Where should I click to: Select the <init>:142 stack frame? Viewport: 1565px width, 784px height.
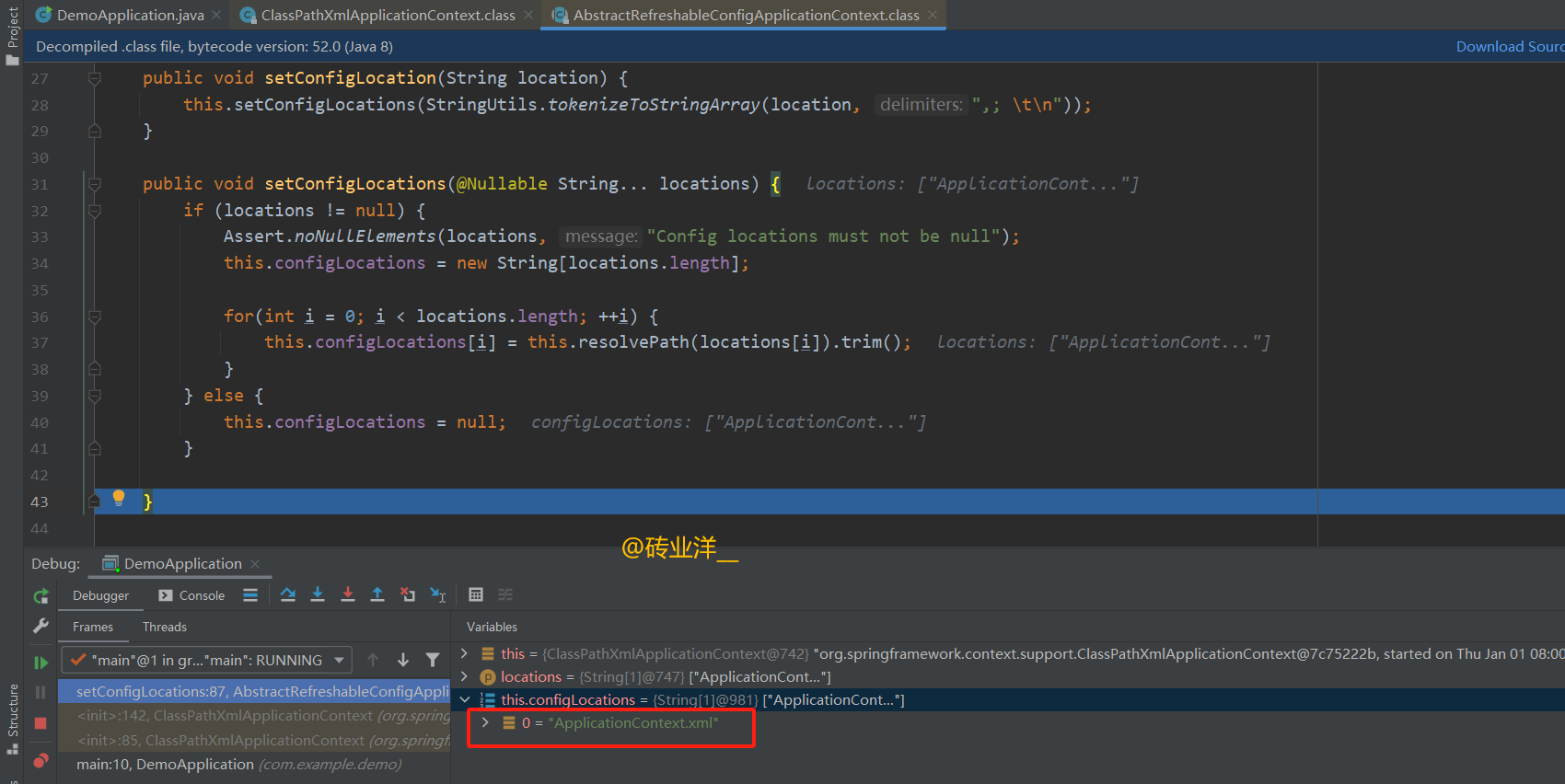point(255,715)
